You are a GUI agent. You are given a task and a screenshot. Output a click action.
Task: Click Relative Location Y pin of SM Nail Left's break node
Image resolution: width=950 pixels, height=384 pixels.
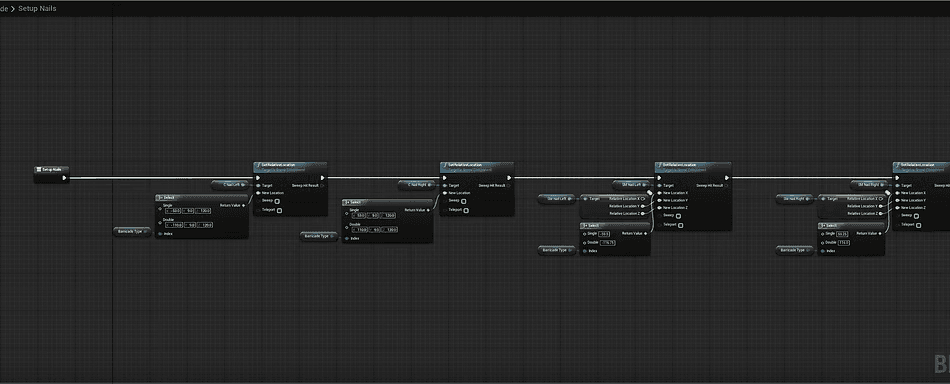click(643, 206)
